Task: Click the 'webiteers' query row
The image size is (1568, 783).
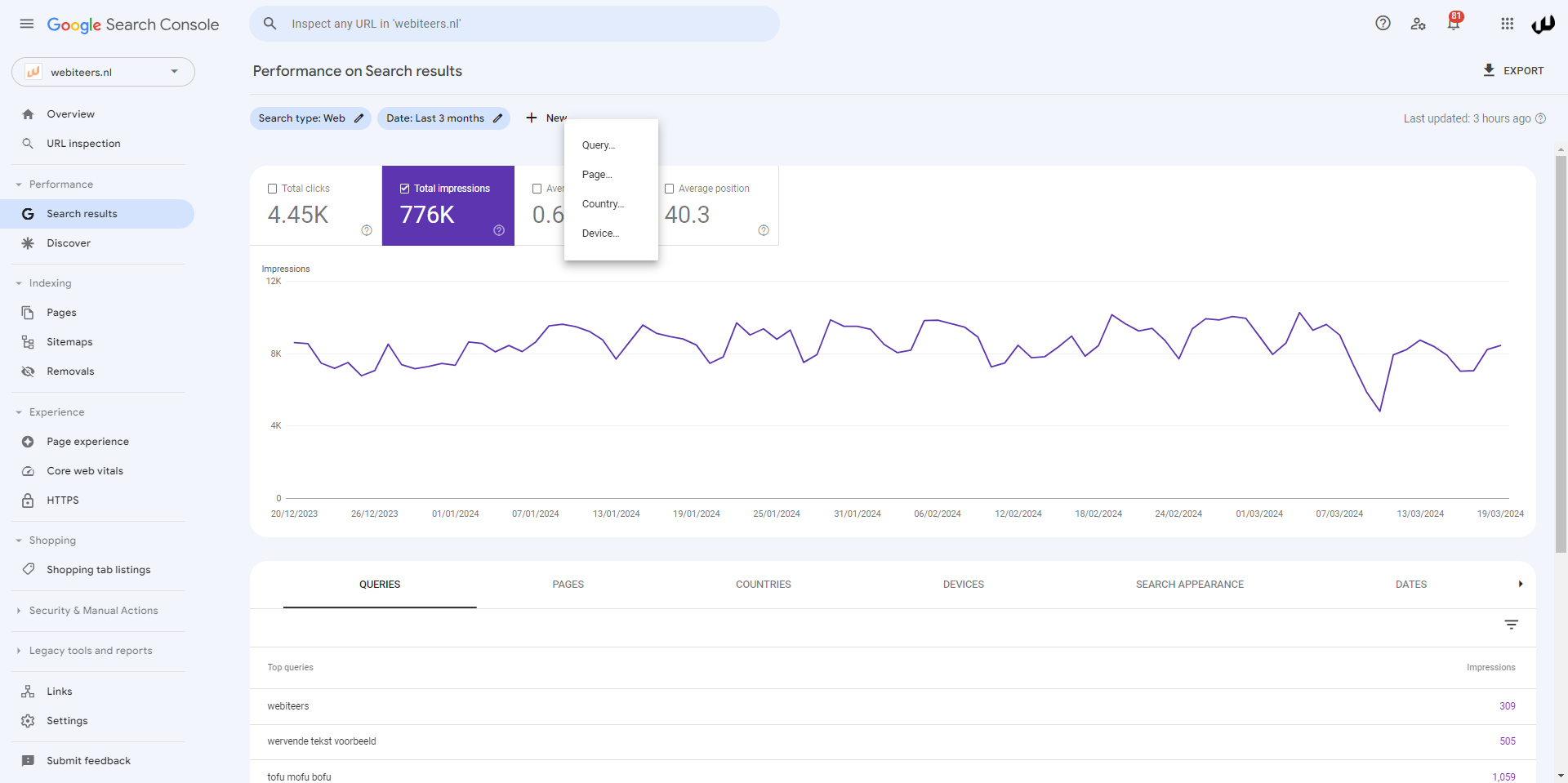Action: 893,706
